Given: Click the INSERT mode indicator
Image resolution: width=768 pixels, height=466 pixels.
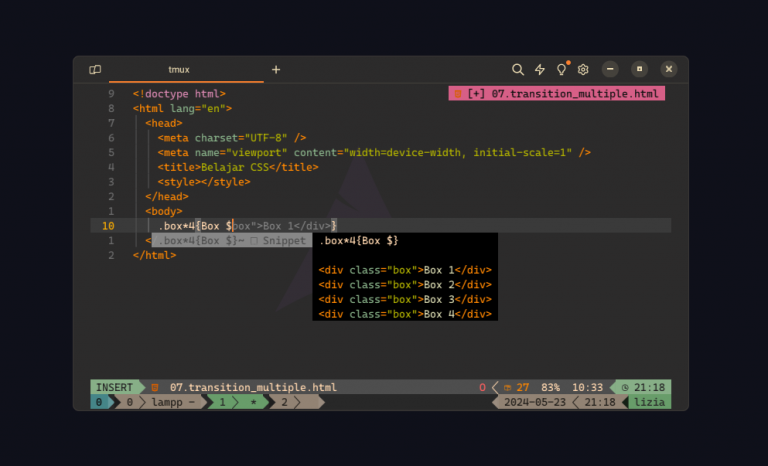Looking at the screenshot, I should (x=114, y=387).
